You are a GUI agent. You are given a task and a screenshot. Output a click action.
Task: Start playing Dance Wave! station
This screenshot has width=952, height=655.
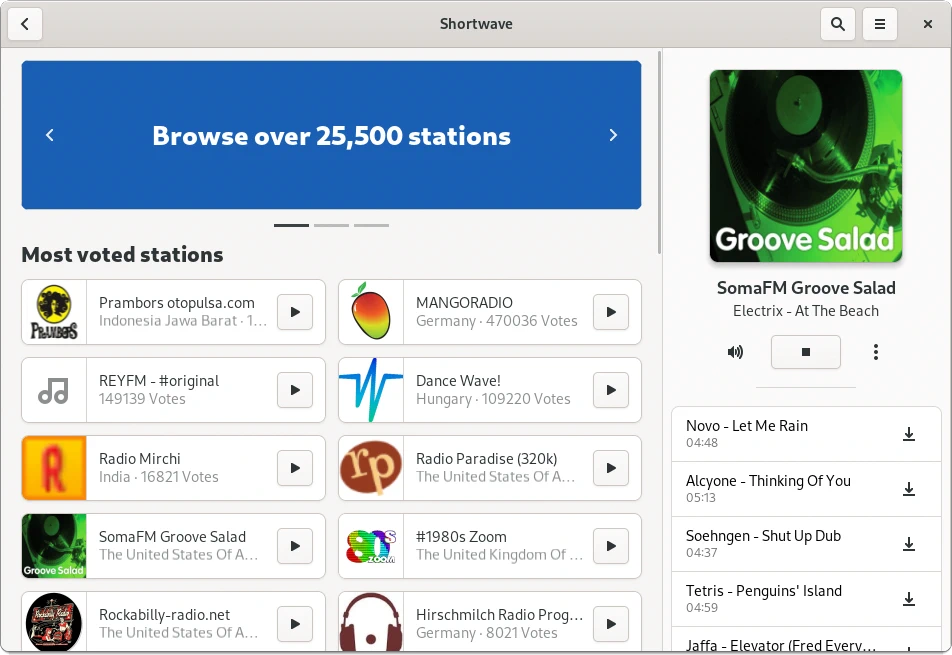click(x=611, y=390)
